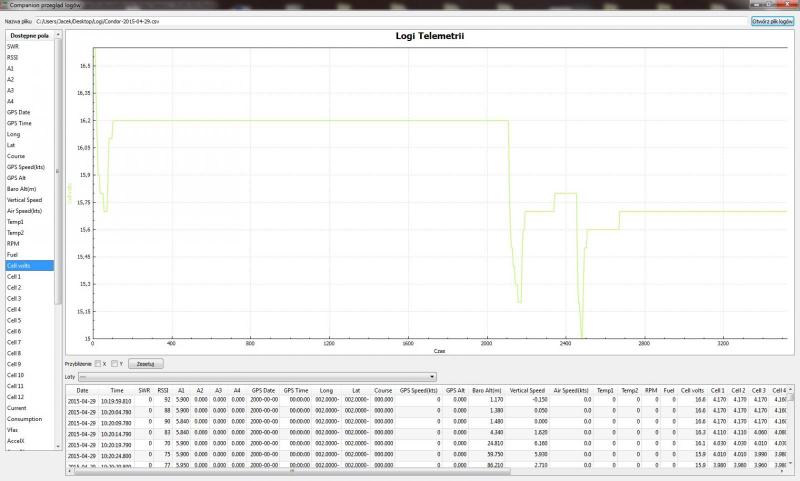Enable the Y zoom checkbox
800x481 pixels.
click(116, 363)
